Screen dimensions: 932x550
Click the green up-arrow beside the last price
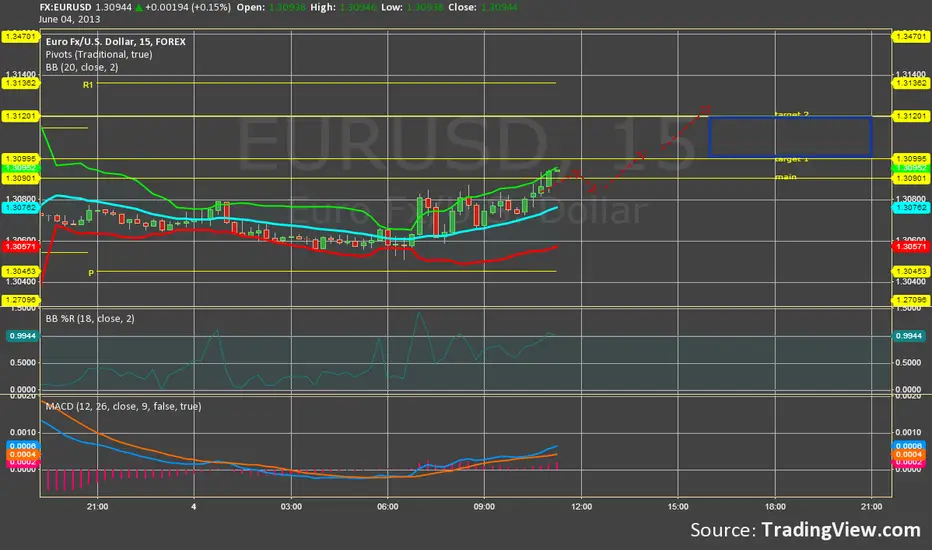(x=138, y=7)
